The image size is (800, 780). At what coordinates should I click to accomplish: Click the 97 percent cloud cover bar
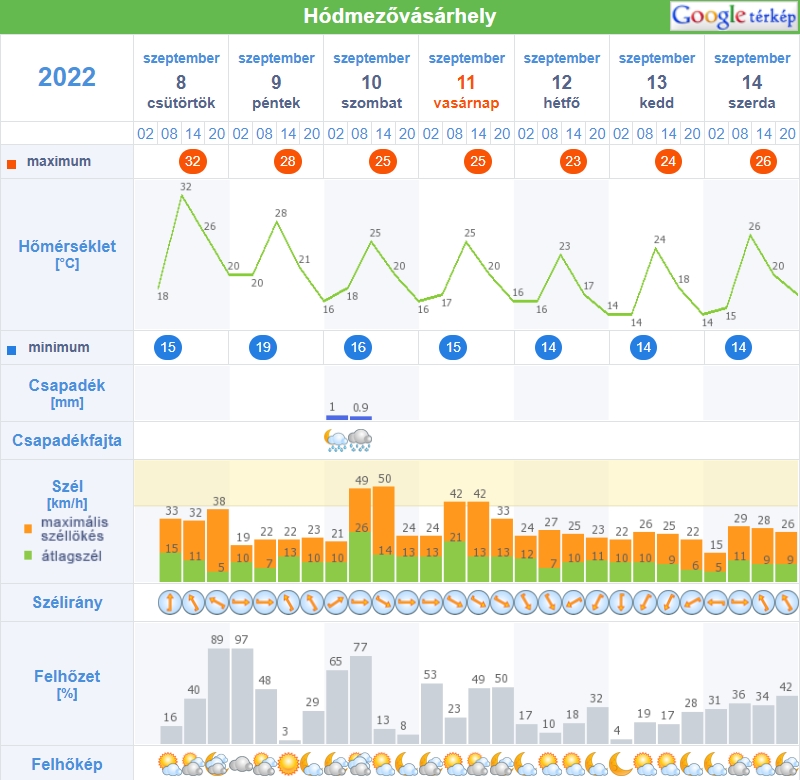(x=242, y=696)
